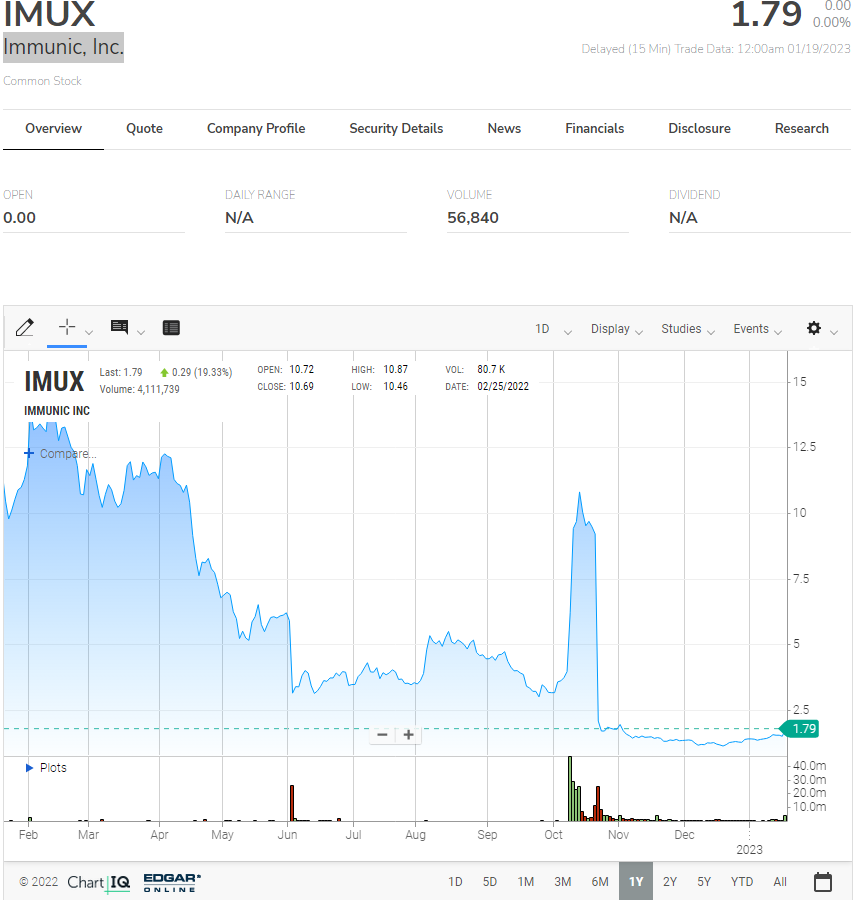Open the Display menu
This screenshot has height=900, width=866.
click(617, 329)
